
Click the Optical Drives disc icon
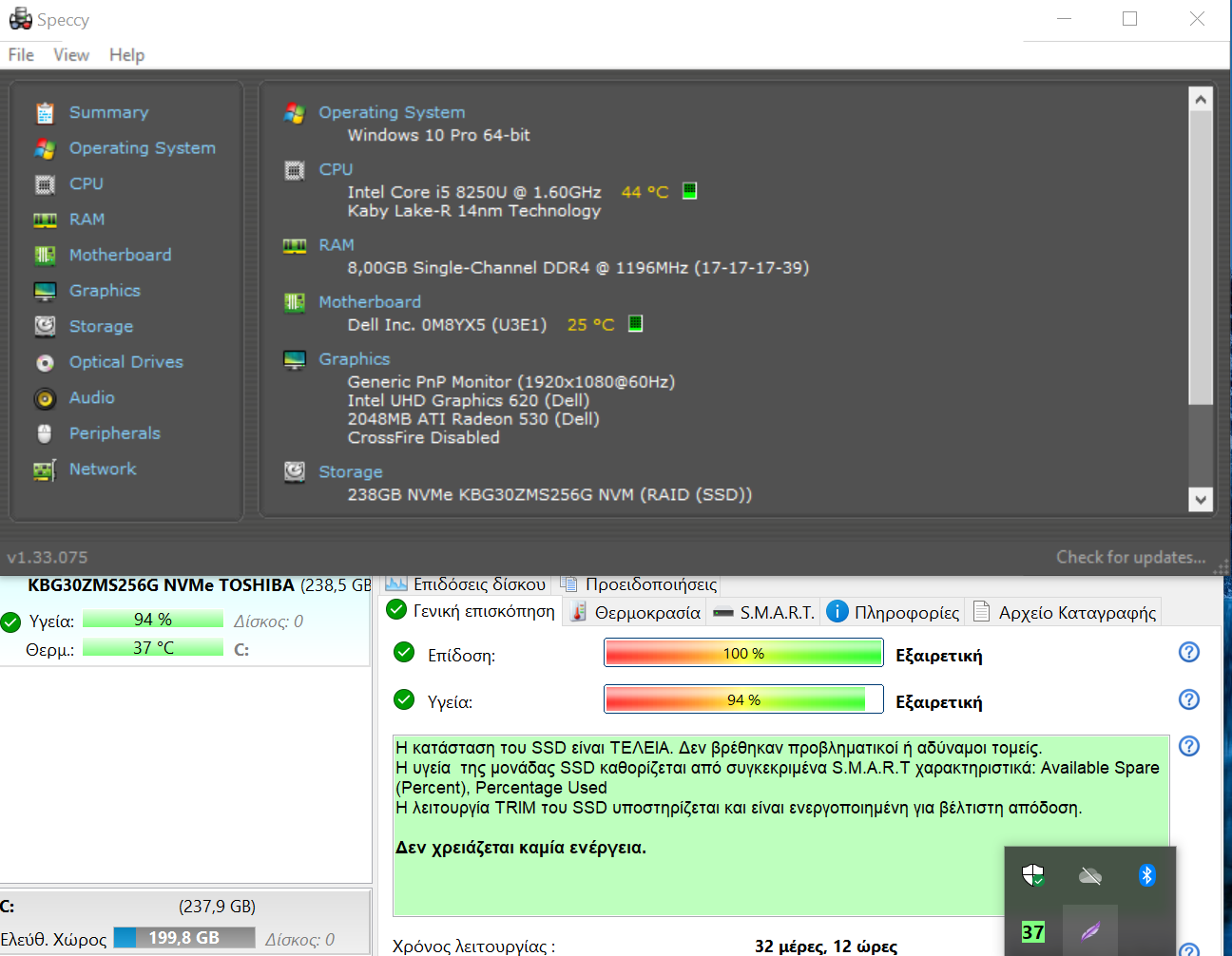[x=45, y=363]
